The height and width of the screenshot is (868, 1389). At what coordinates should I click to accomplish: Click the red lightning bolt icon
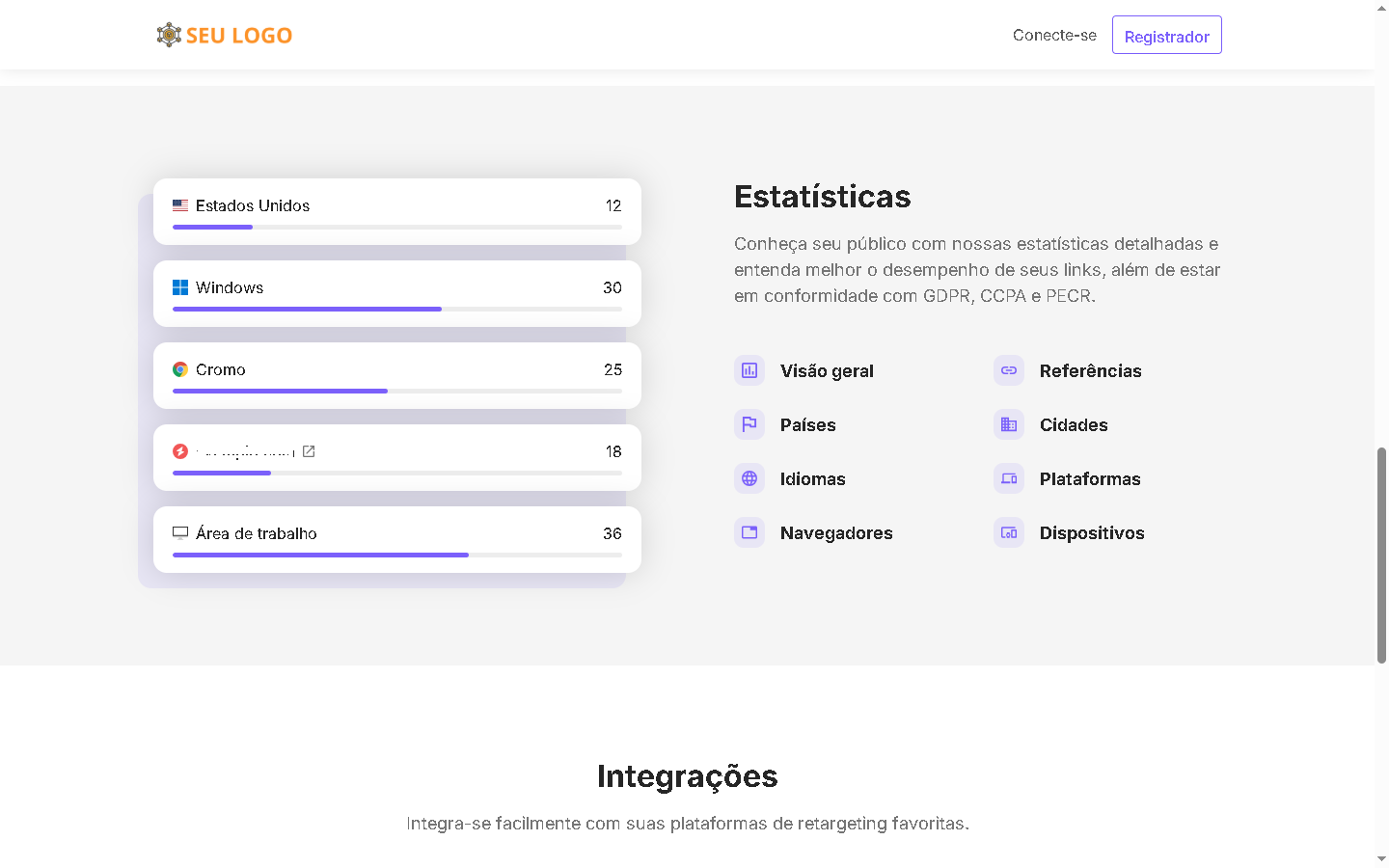click(180, 451)
